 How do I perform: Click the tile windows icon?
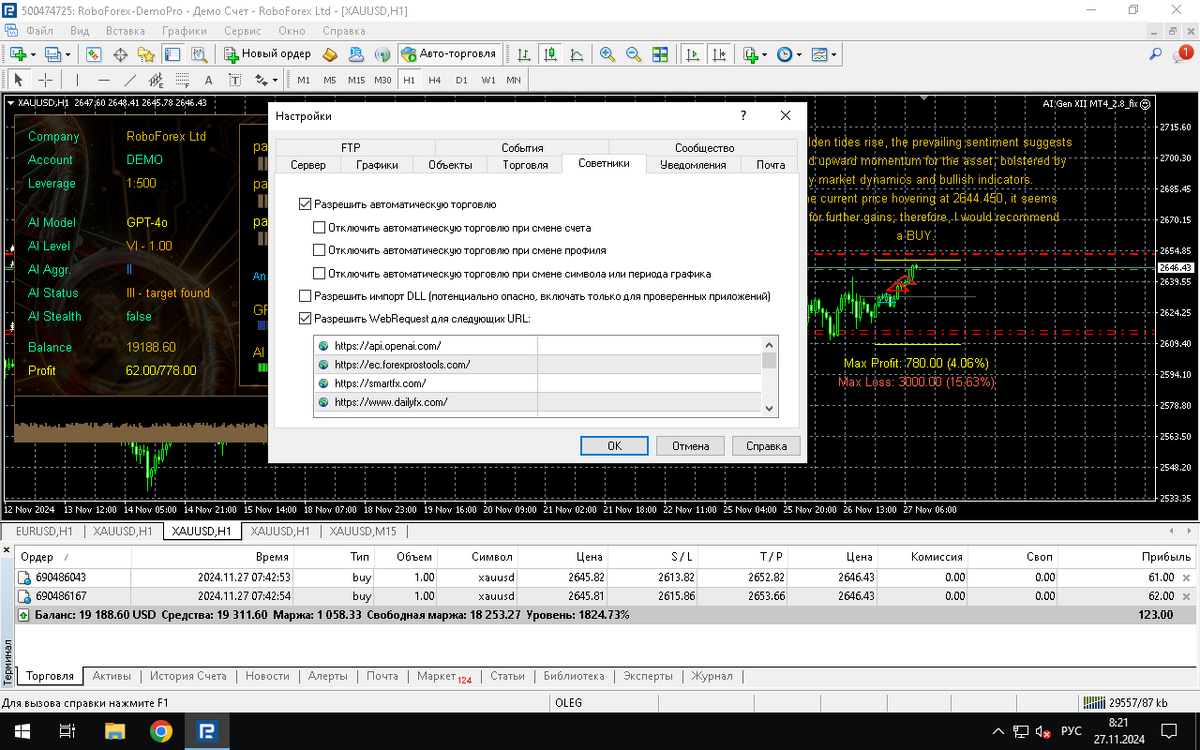click(x=659, y=54)
